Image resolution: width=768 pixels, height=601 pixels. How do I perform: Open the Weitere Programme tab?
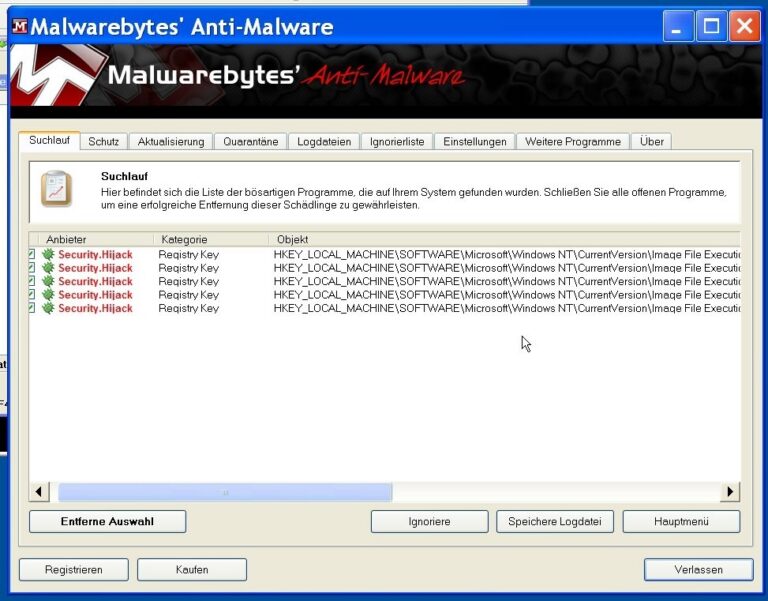(x=573, y=142)
